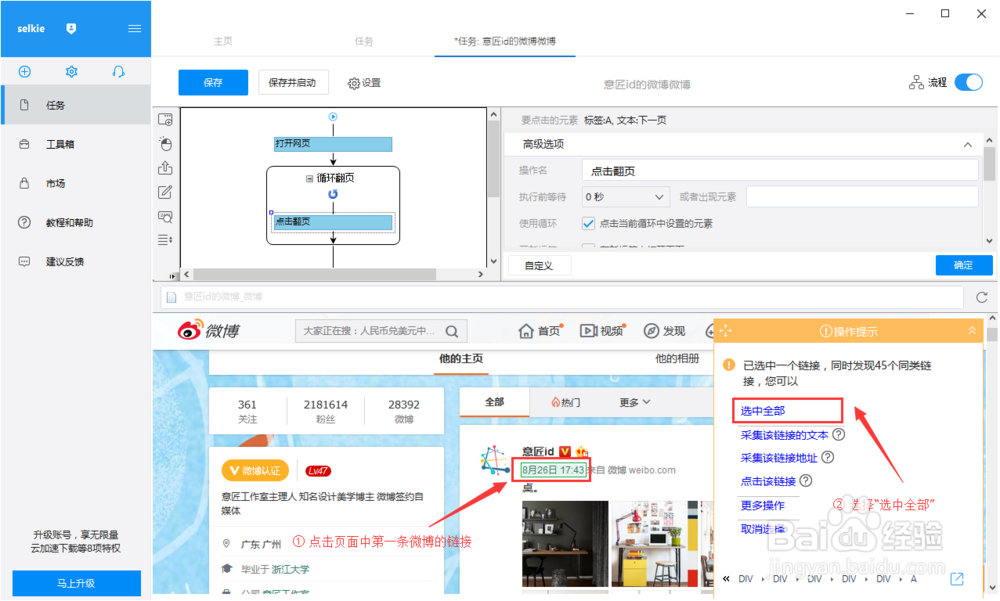1000x601 pixels.
Task: Collapse the 循环翻页 loop box
Action: tap(309, 179)
